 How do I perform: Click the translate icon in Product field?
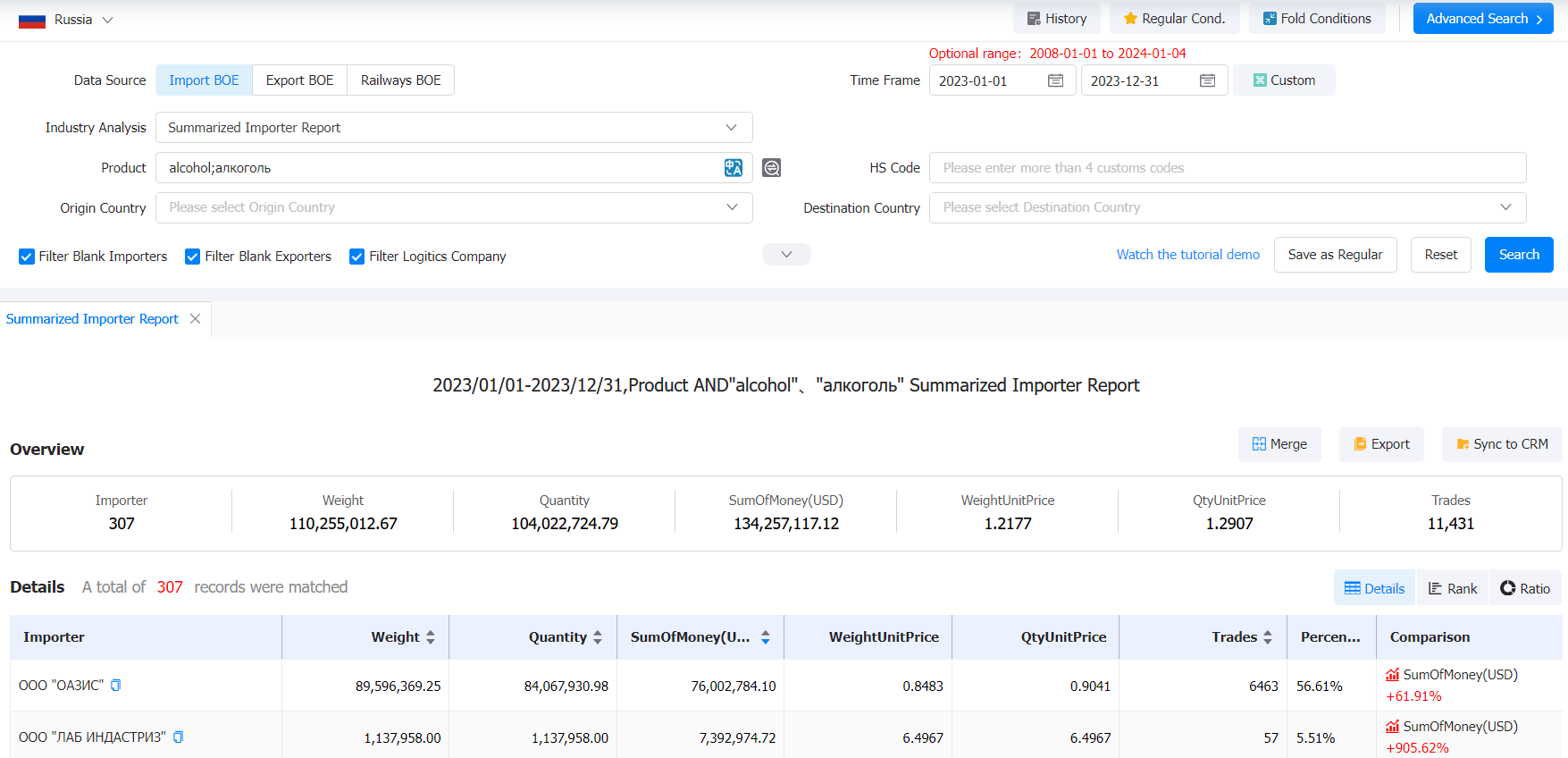coord(733,168)
